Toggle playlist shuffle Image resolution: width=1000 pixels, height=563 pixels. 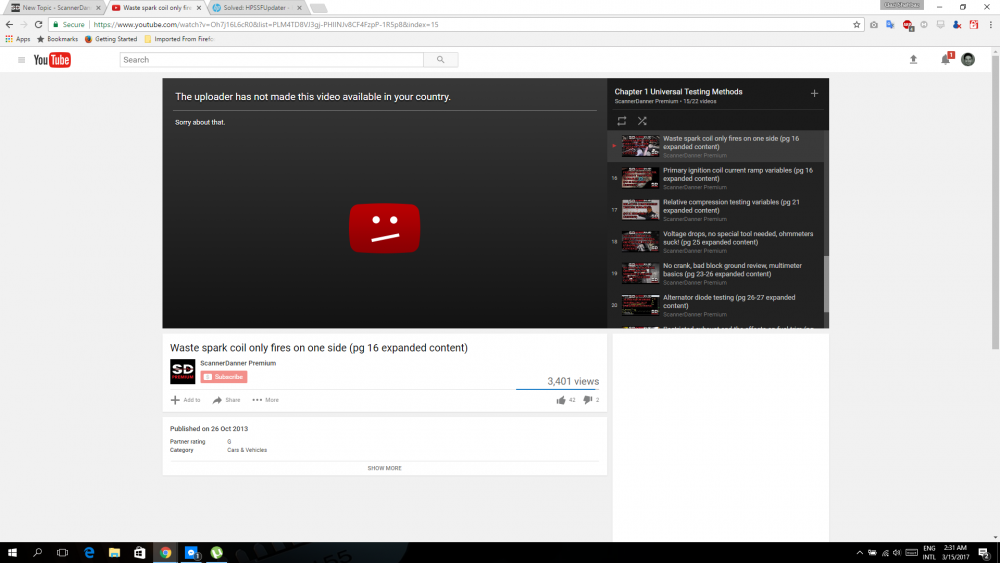[642, 121]
